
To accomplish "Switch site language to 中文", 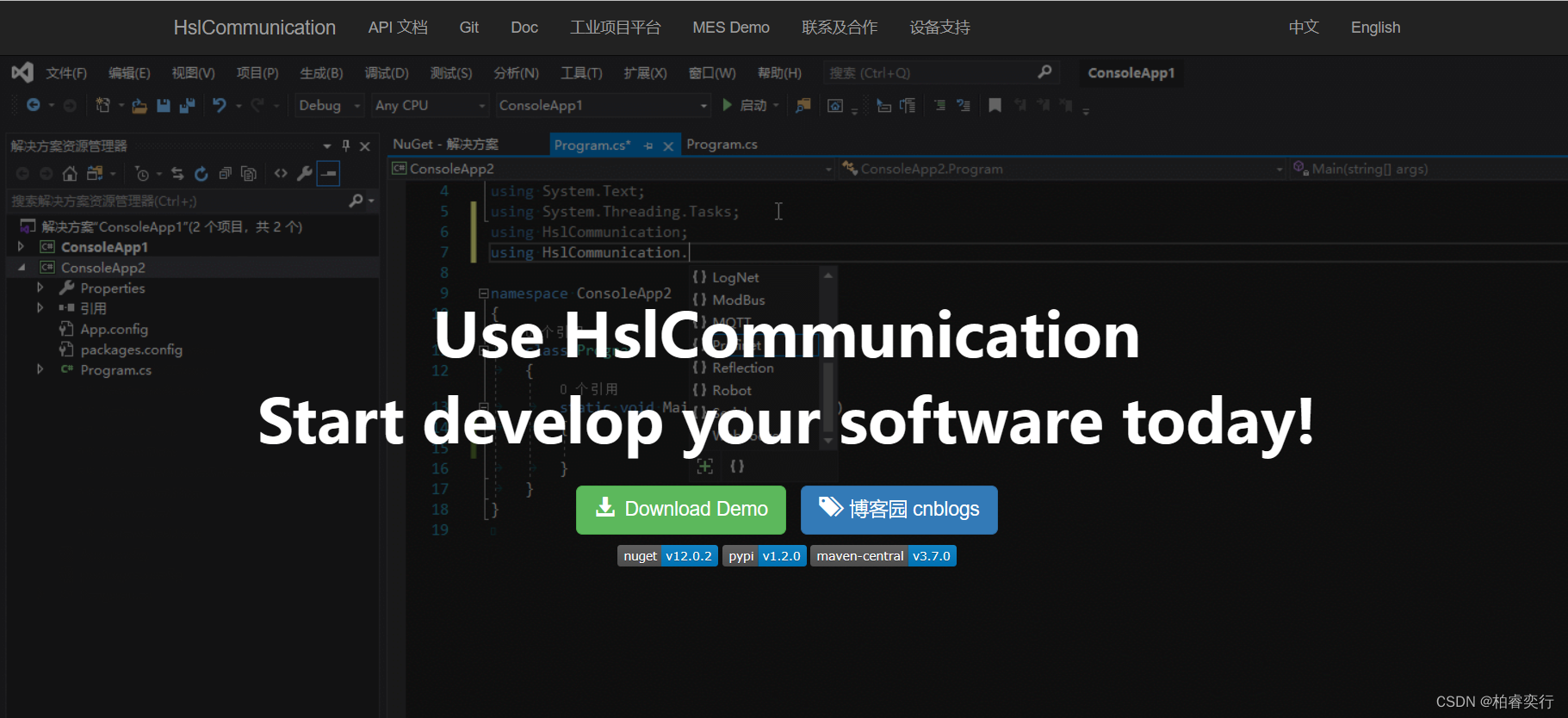I will (1304, 28).
